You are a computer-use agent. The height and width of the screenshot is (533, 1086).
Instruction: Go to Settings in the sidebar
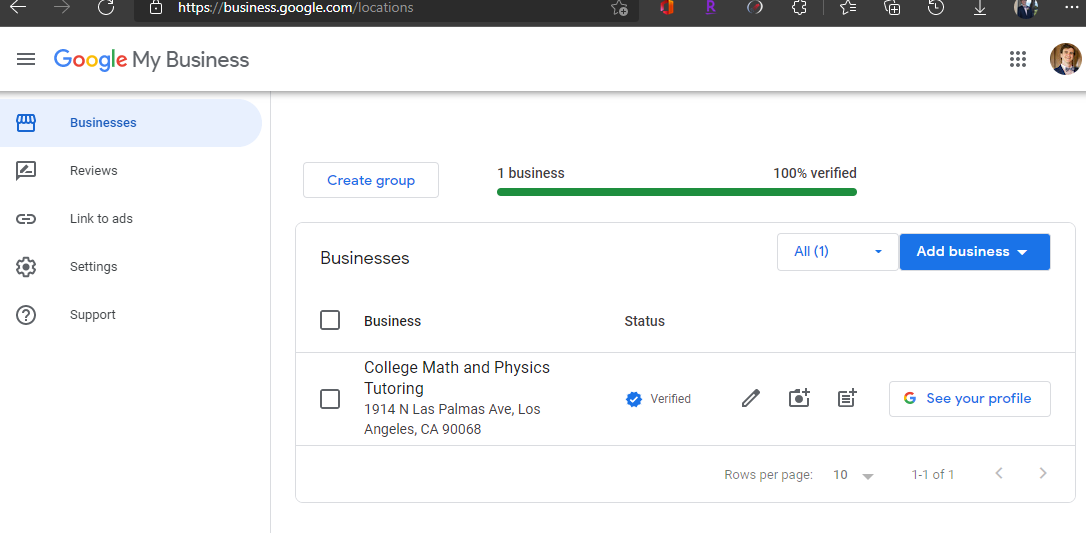94,267
